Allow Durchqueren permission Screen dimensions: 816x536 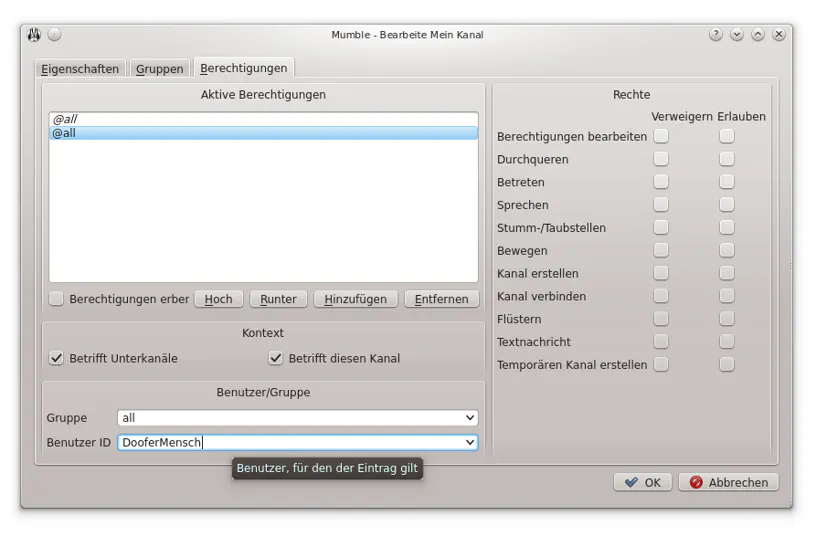click(x=727, y=159)
